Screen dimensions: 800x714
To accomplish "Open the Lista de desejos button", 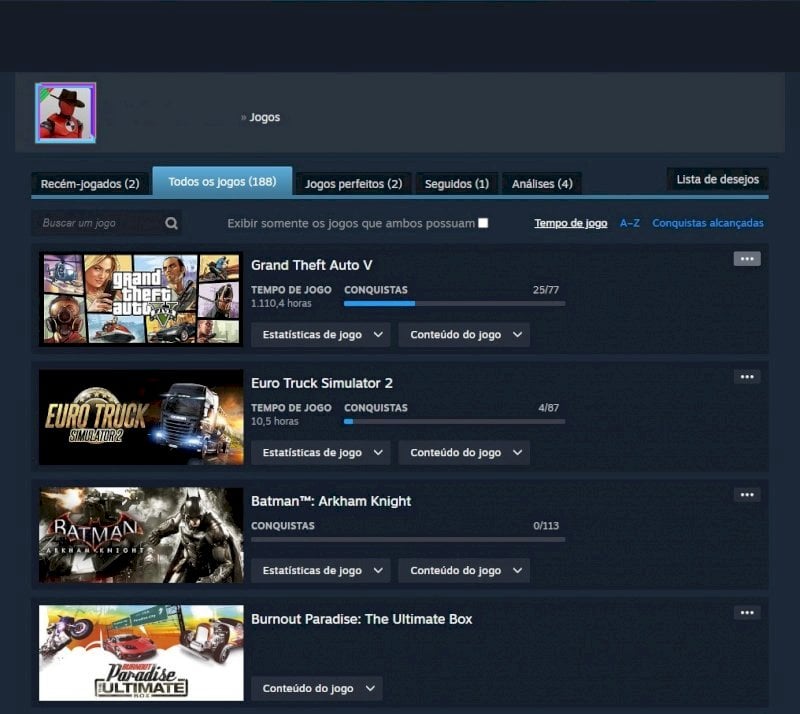I will coord(717,180).
